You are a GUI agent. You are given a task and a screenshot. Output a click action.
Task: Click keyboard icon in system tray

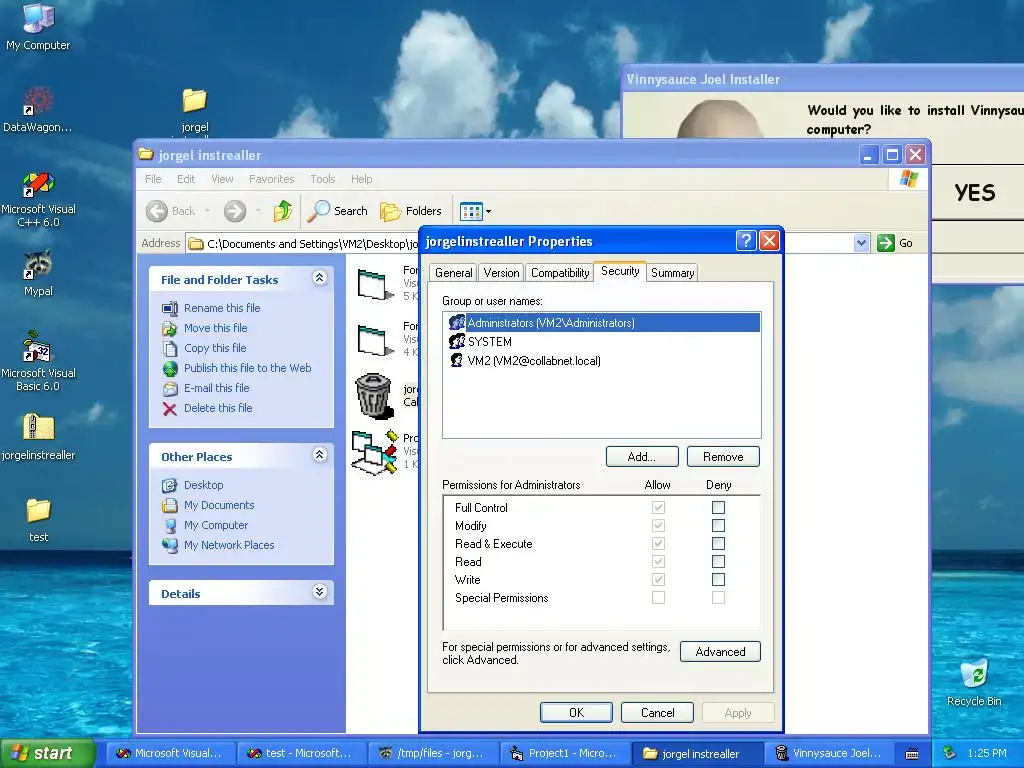[x=912, y=754]
